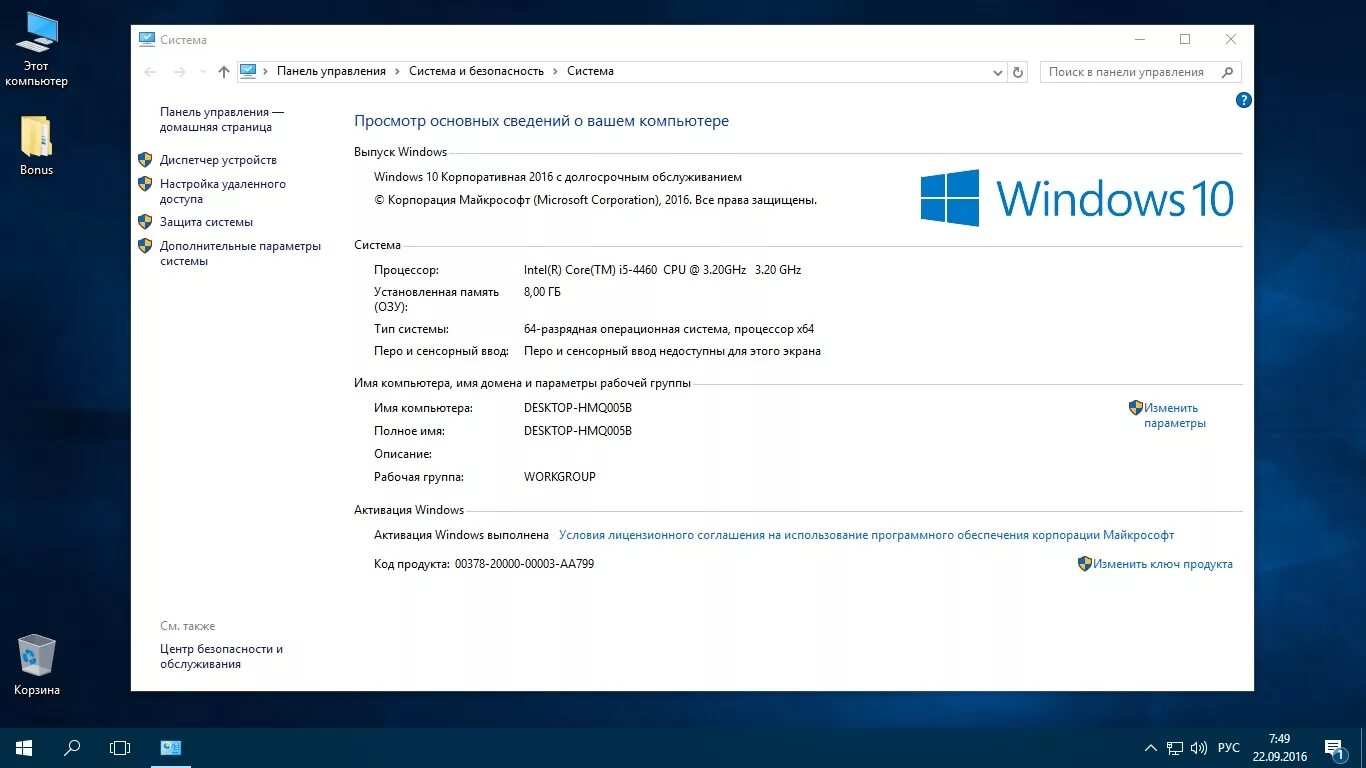The height and width of the screenshot is (768, 1366).
Task: Select Панель управления breadcrumb
Action: coord(331,71)
